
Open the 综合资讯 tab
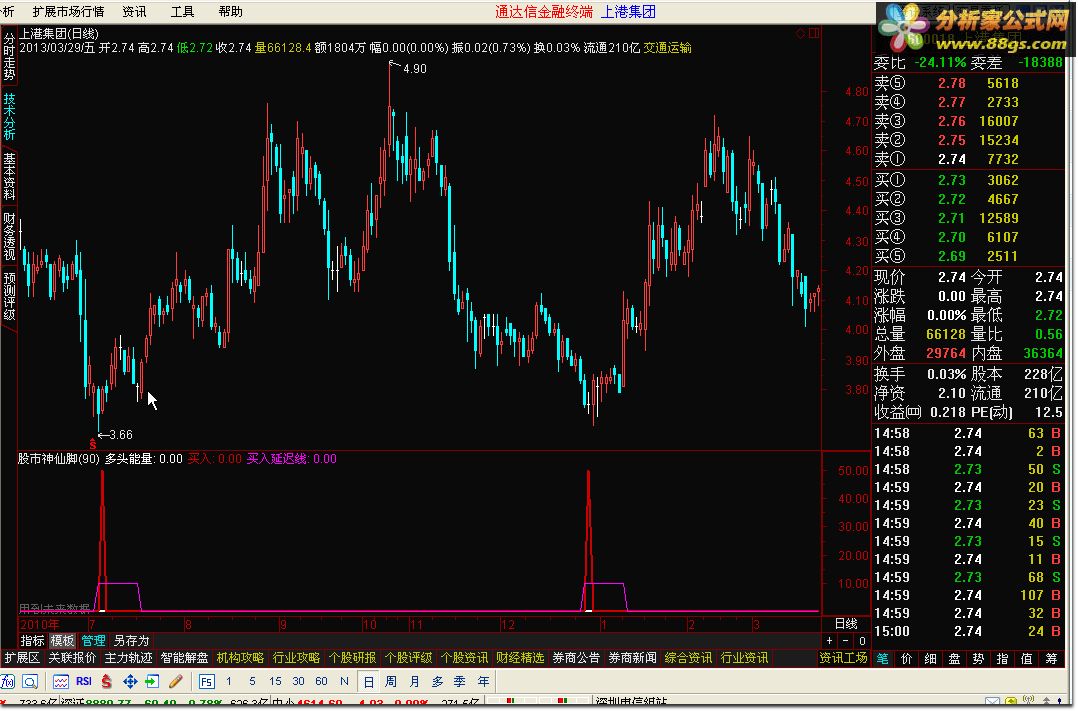(689, 658)
